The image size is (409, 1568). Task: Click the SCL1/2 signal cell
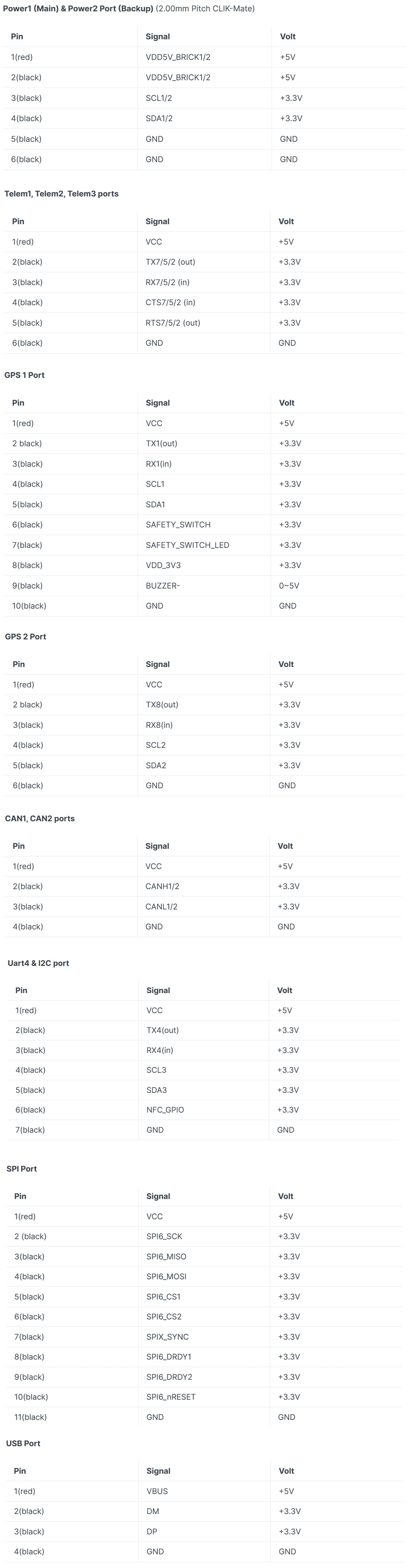click(159, 98)
